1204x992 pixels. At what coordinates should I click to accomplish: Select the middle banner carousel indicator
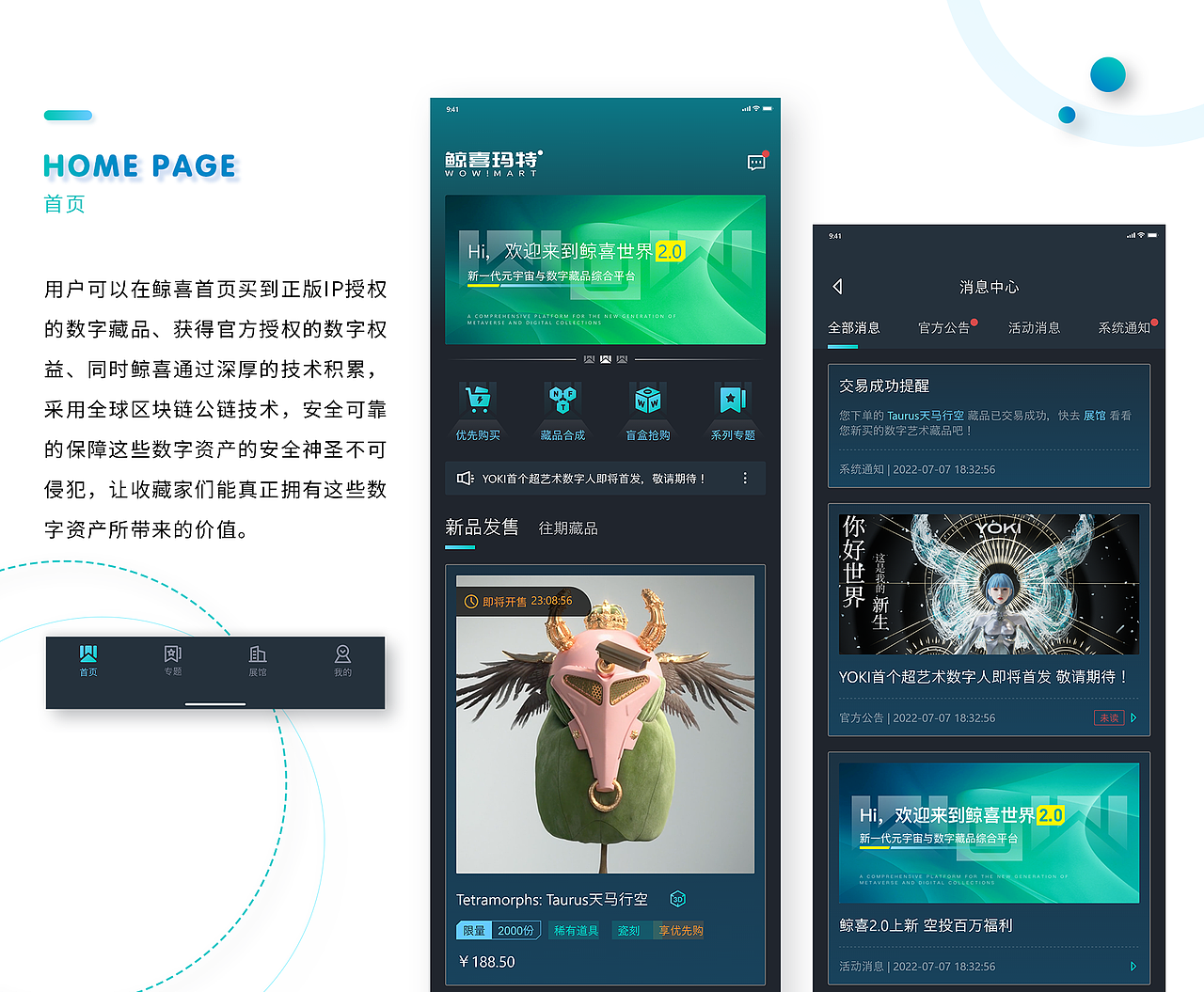[606, 359]
